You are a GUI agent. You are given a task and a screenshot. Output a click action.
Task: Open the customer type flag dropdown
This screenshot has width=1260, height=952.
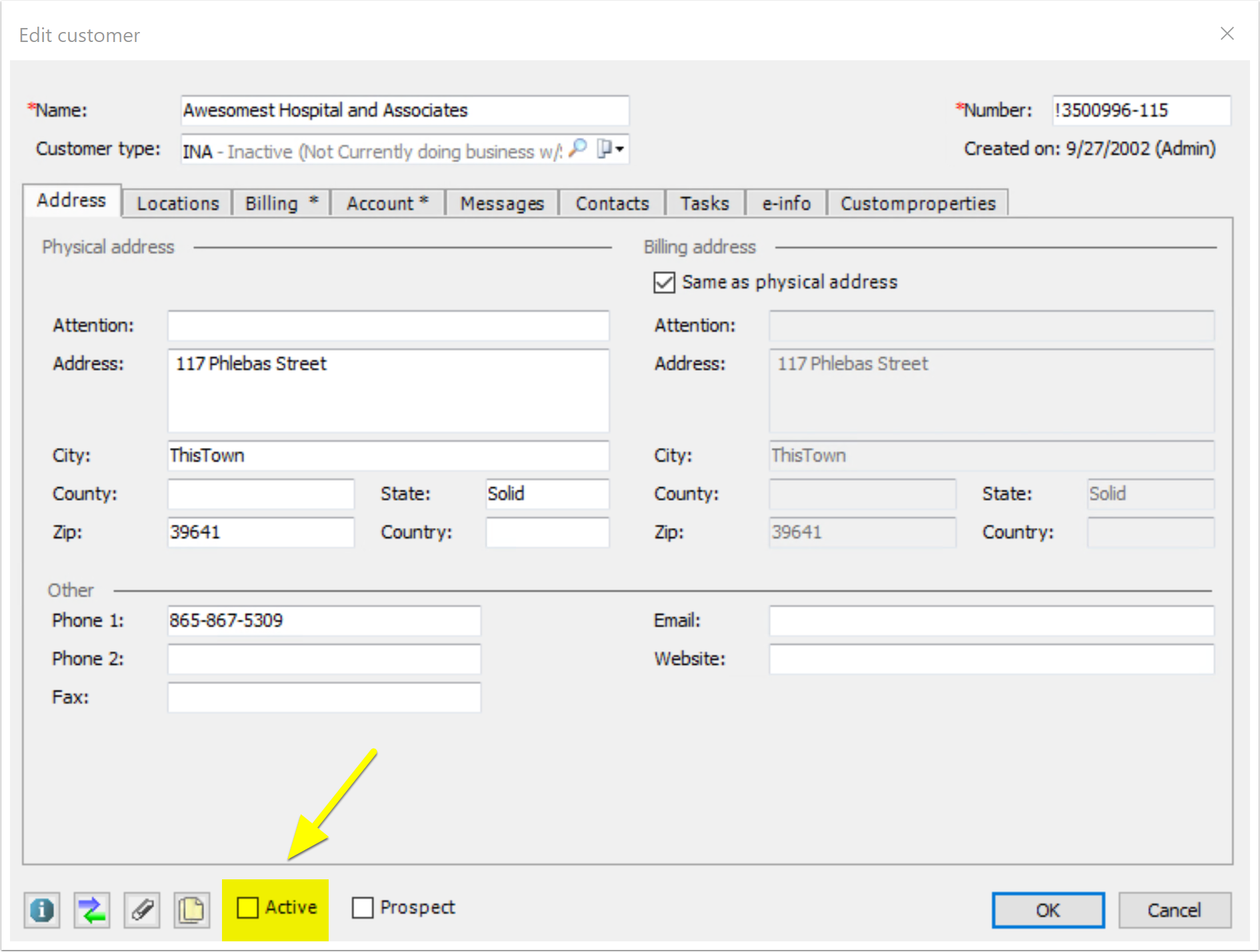point(610,149)
